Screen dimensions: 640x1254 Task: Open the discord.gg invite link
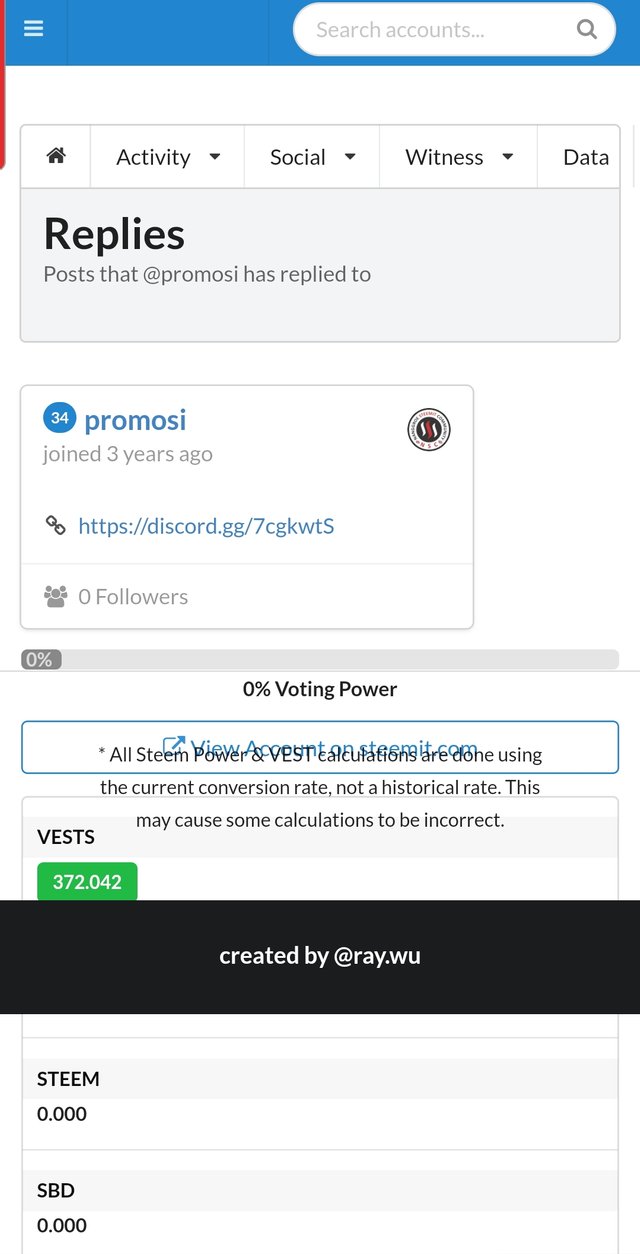click(x=206, y=526)
